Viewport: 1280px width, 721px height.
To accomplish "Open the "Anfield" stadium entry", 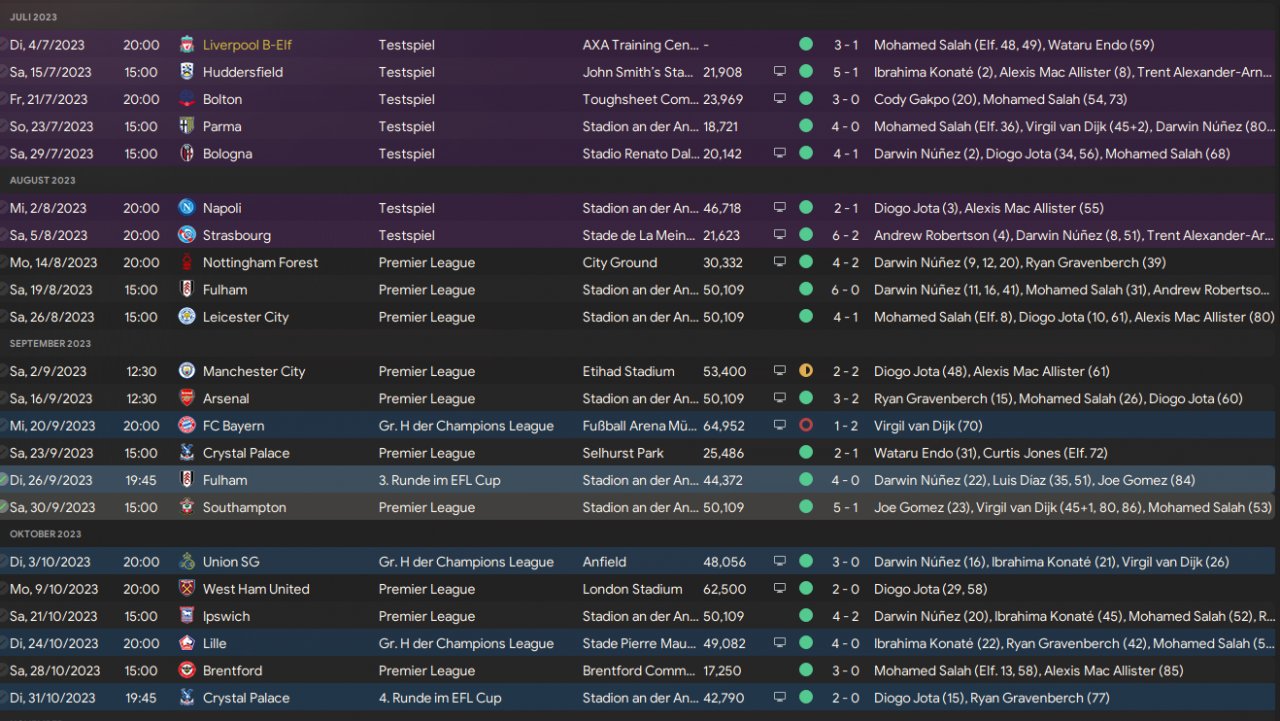I will pyautogui.click(x=605, y=562).
